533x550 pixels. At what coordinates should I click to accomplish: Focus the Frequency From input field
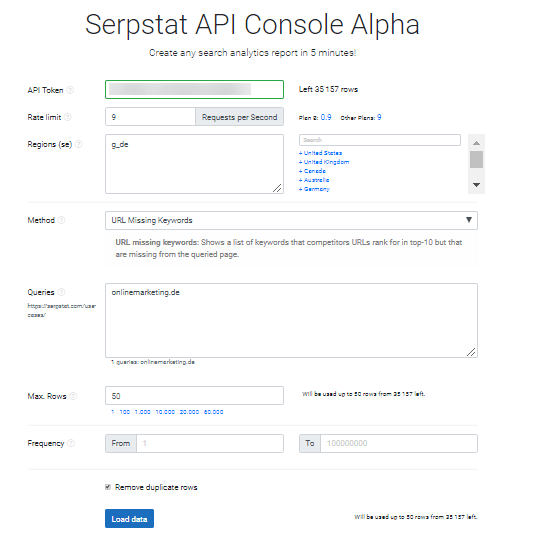(210, 443)
